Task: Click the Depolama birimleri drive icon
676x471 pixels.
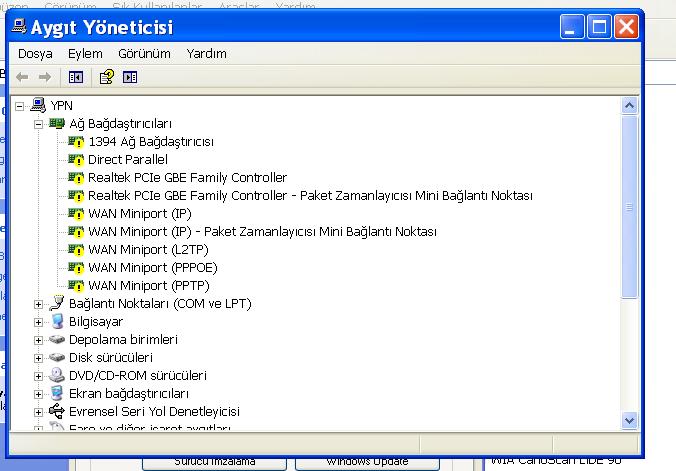Action: [x=57, y=339]
